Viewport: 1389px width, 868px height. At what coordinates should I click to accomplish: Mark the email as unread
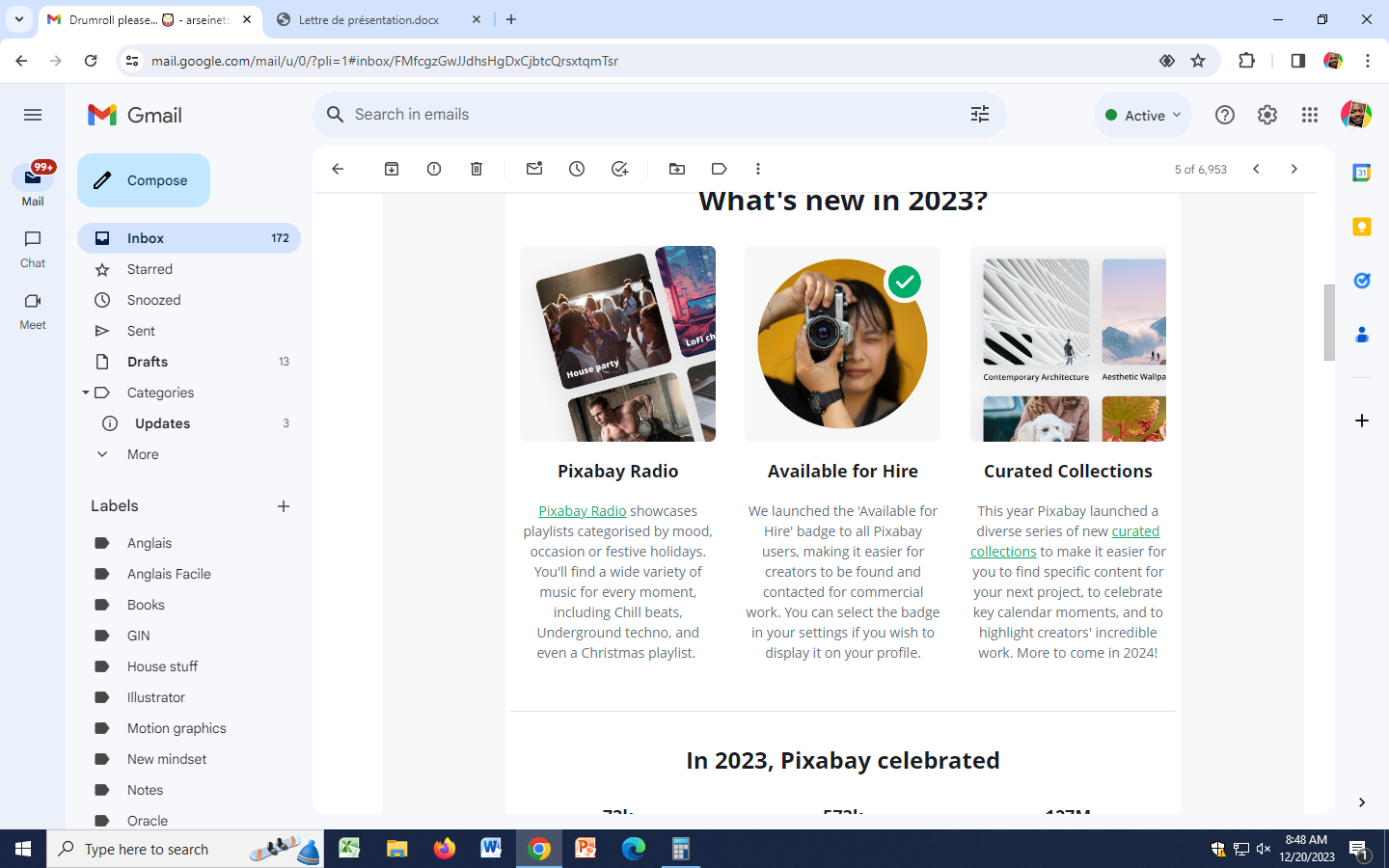(534, 169)
